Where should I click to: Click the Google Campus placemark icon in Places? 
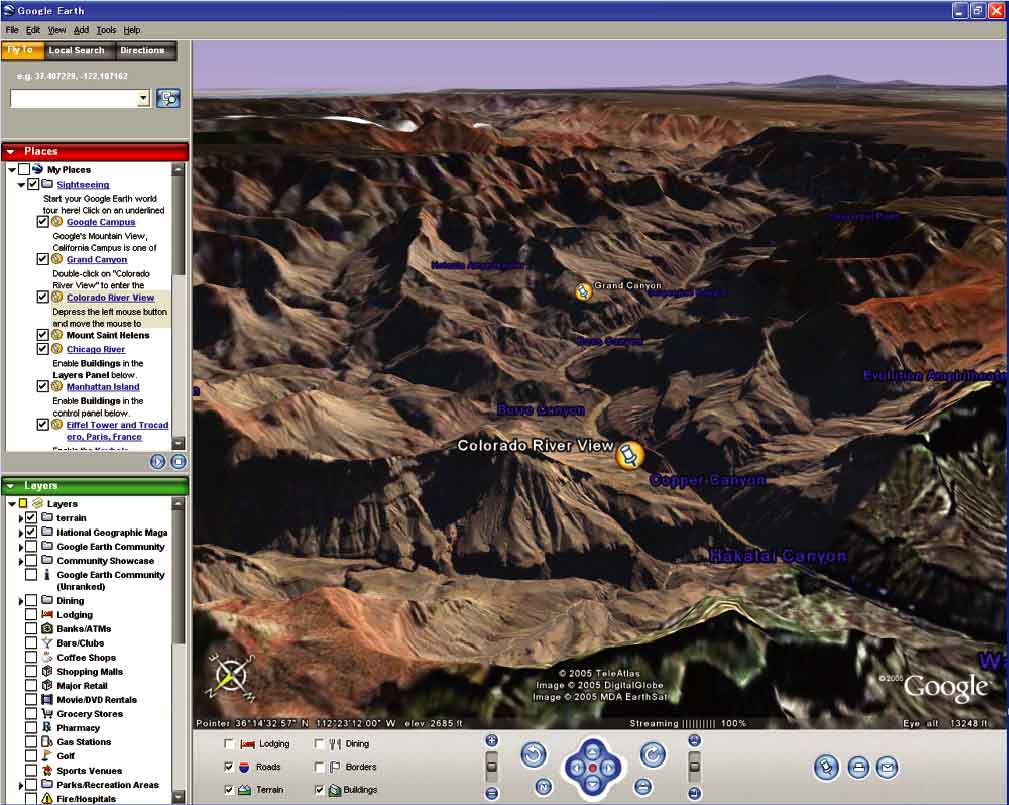57,221
